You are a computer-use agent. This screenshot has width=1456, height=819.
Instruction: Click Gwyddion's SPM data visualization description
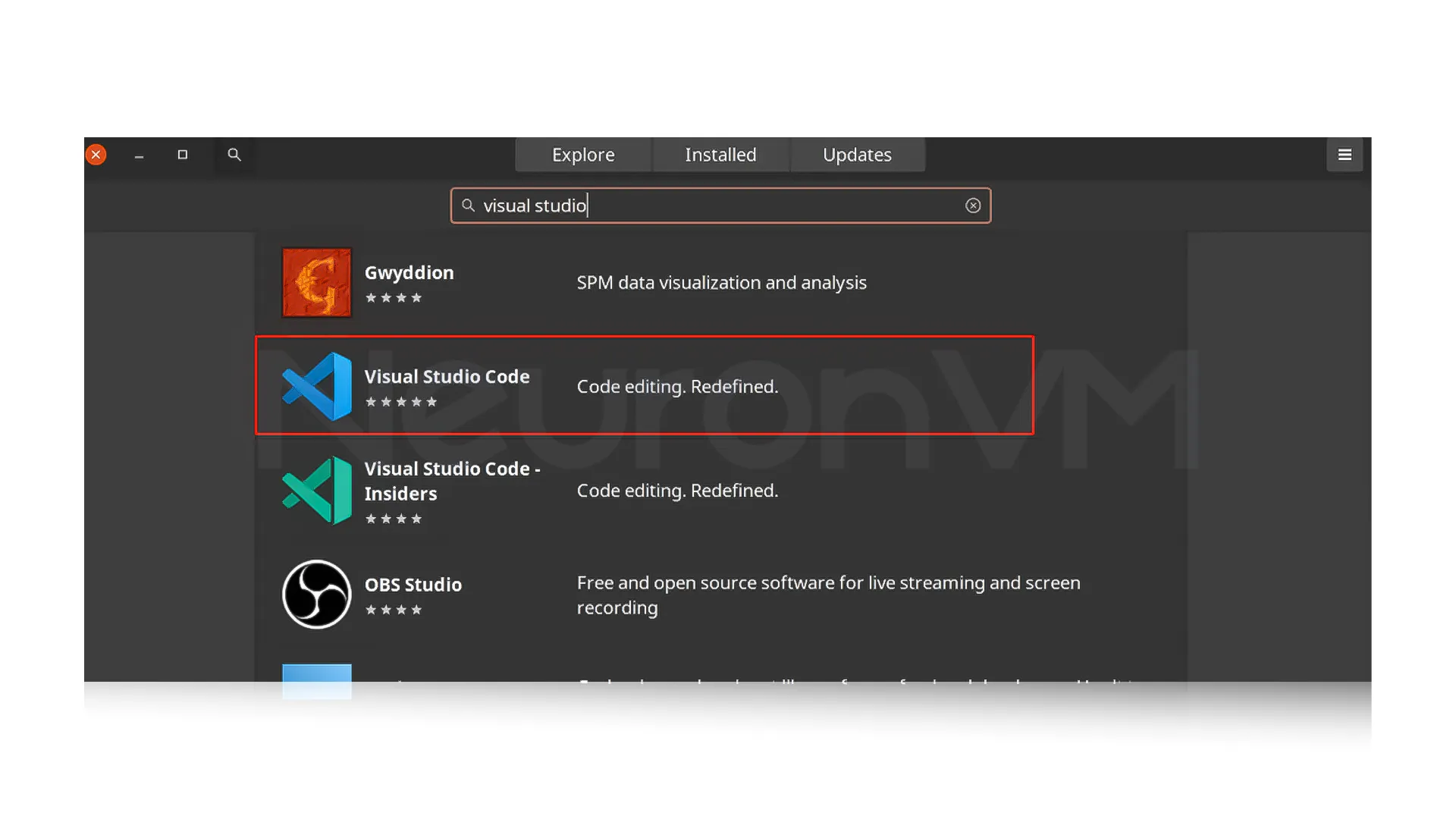721,283
